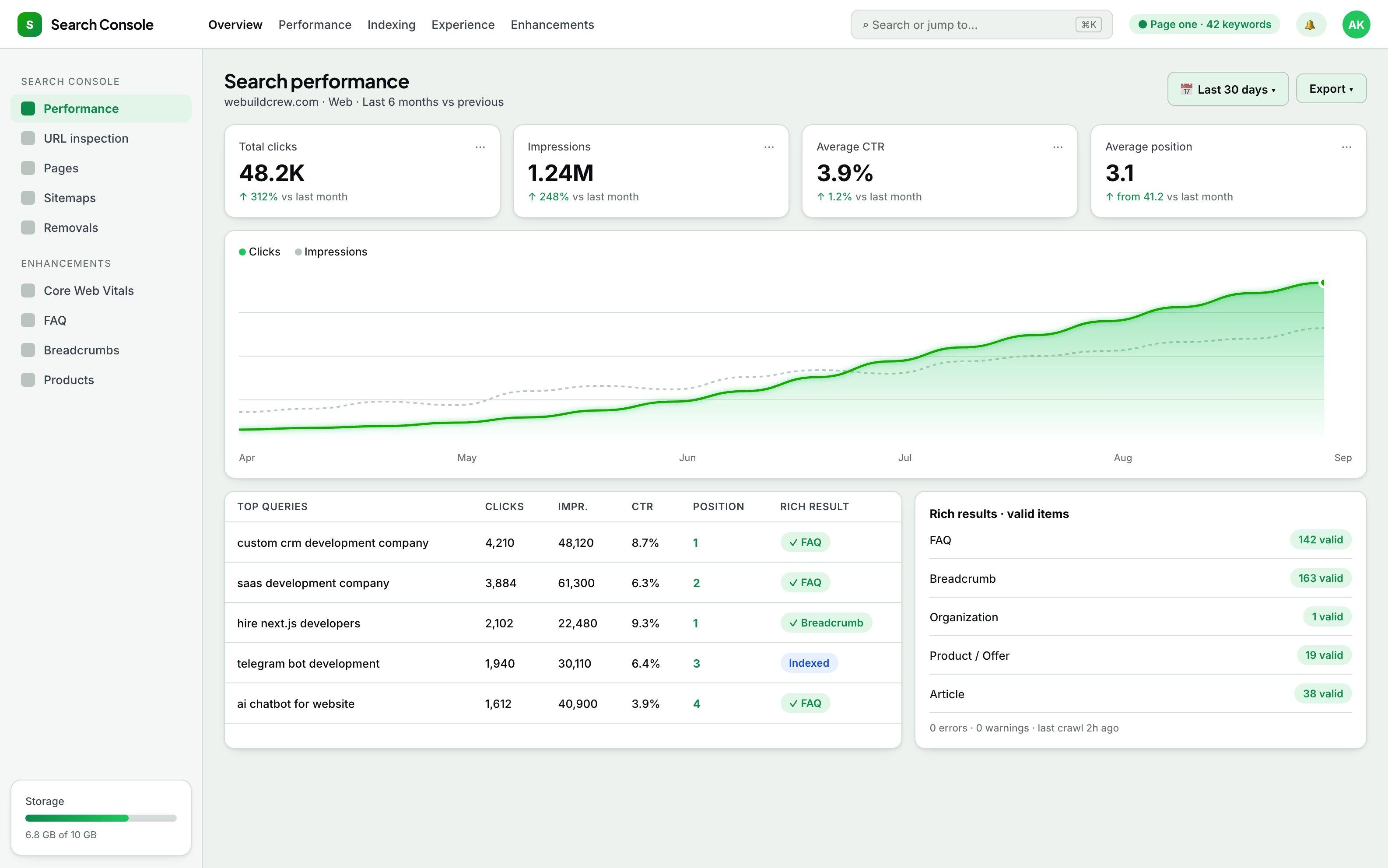Click the 142 valid FAQ badge
The width and height of the screenshot is (1388, 868).
(x=1320, y=539)
